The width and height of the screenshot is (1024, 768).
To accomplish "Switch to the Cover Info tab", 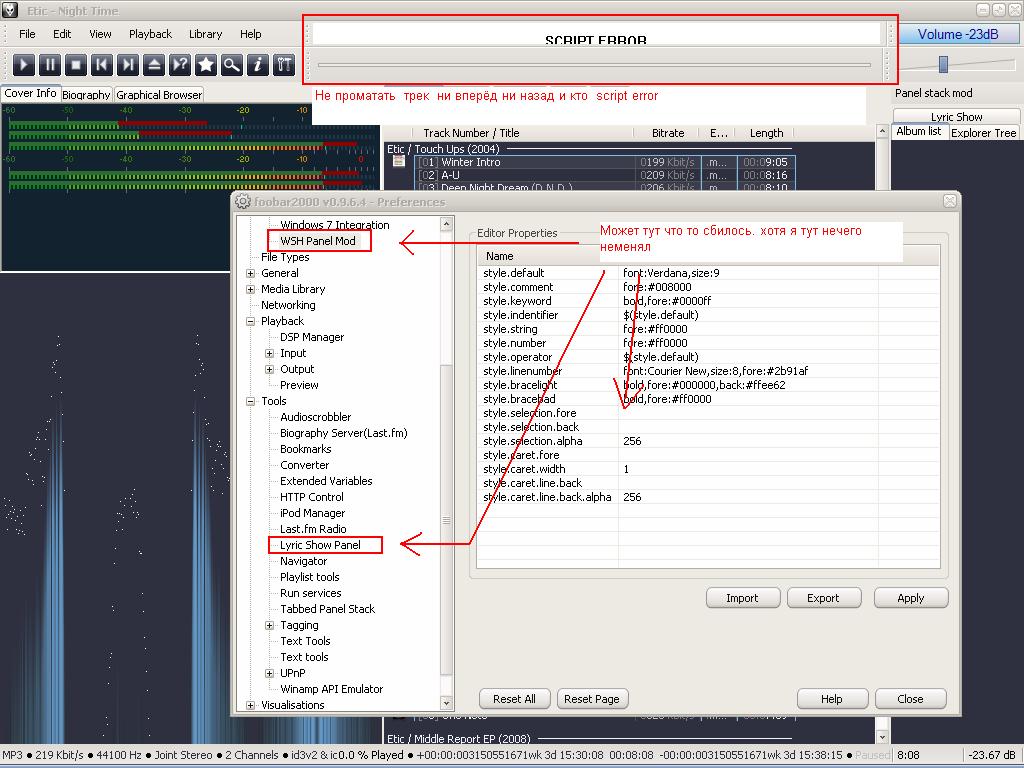I will pyautogui.click(x=31, y=93).
